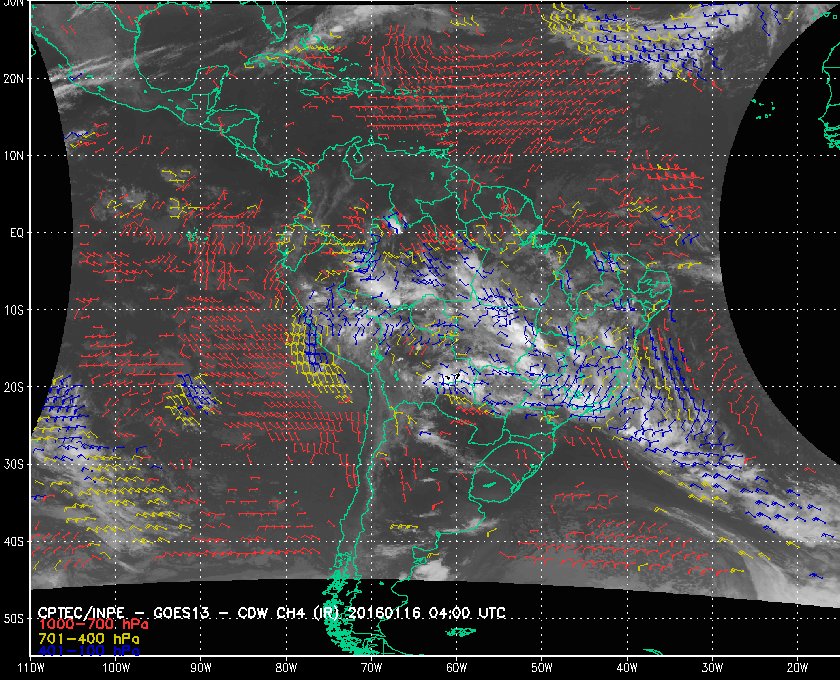The height and width of the screenshot is (680, 840).
Task: Click the 30W longitude label
Action: click(x=712, y=667)
